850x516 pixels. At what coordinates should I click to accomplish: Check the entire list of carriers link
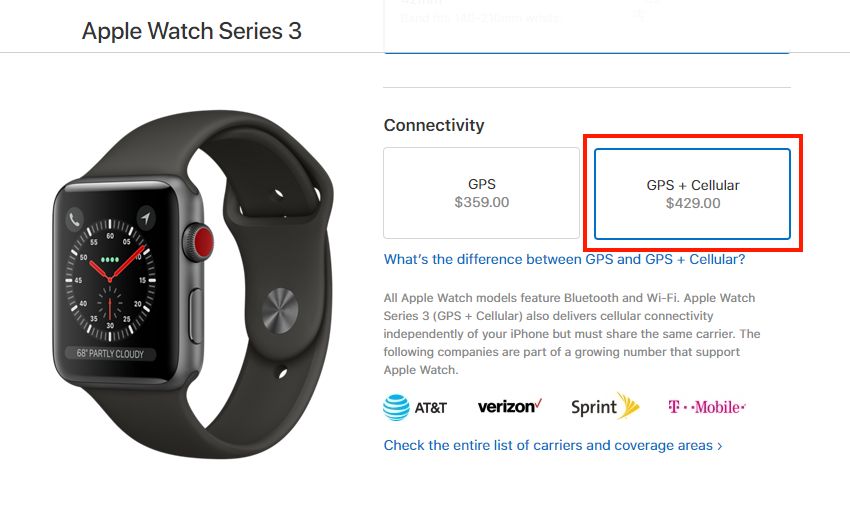coord(548,446)
